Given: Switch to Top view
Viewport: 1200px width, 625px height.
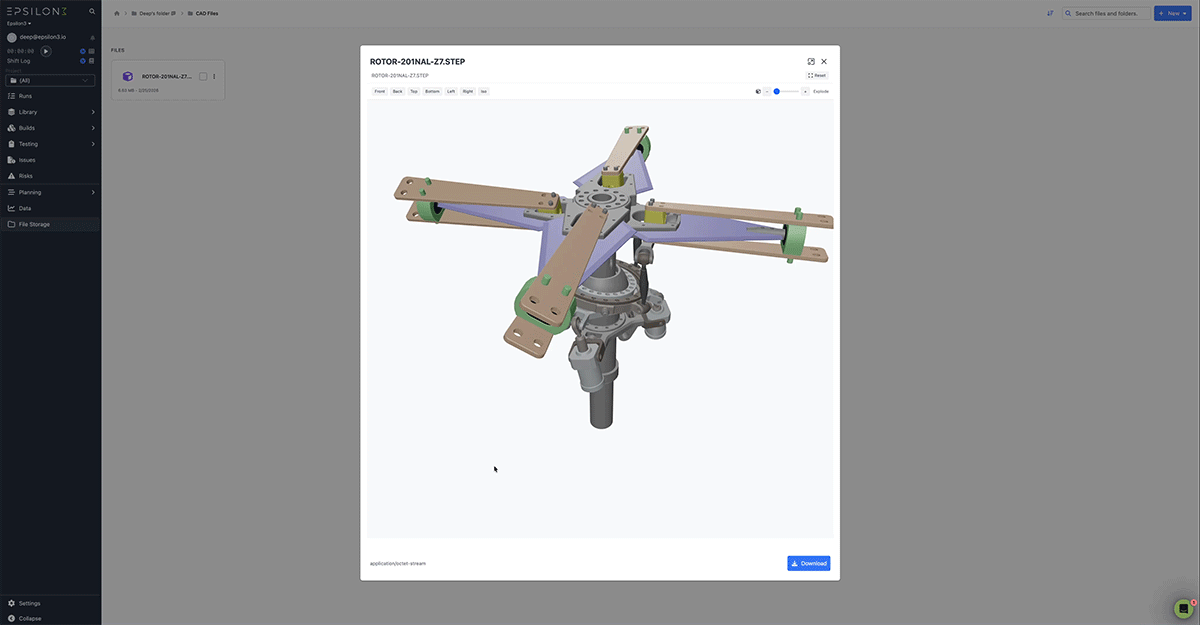Looking at the screenshot, I should (x=414, y=91).
